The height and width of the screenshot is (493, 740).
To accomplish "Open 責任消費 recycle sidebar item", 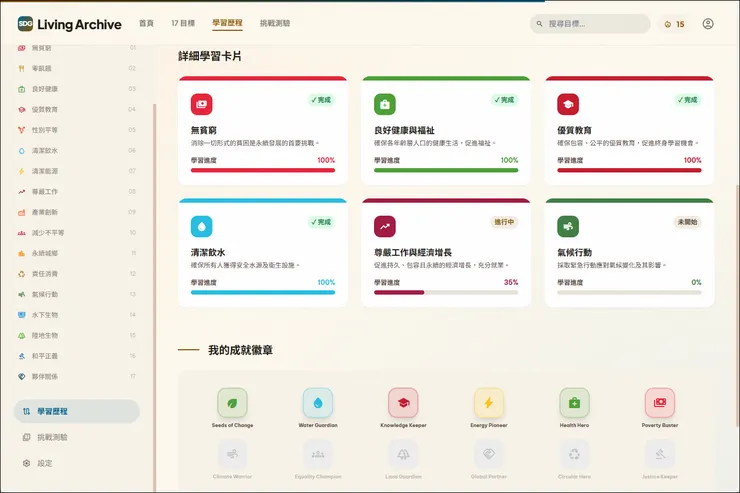I will pyautogui.click(x=76, y=274).
